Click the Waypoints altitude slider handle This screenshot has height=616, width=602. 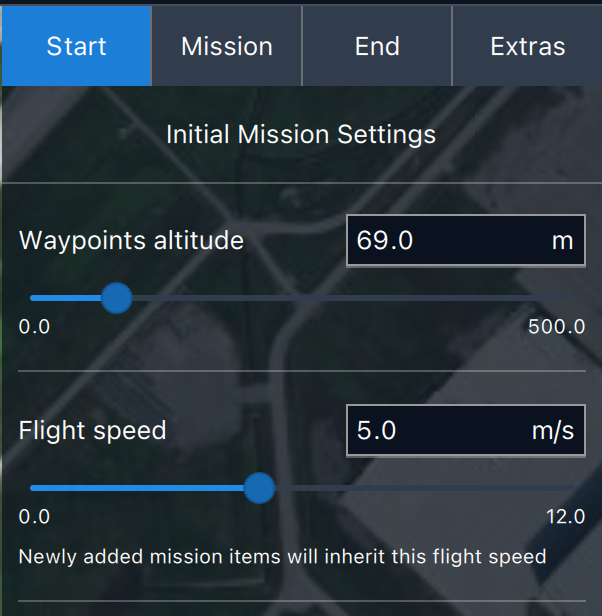(117, 298)
